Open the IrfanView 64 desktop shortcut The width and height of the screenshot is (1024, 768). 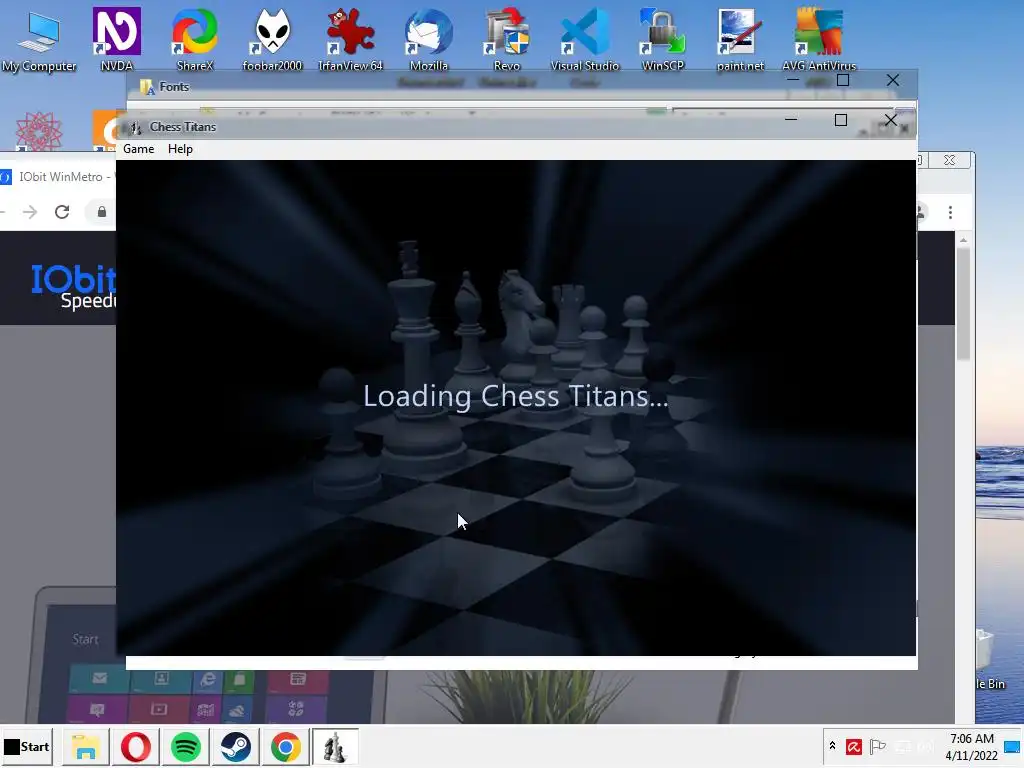pyautogui.click(x=351, y=39)
